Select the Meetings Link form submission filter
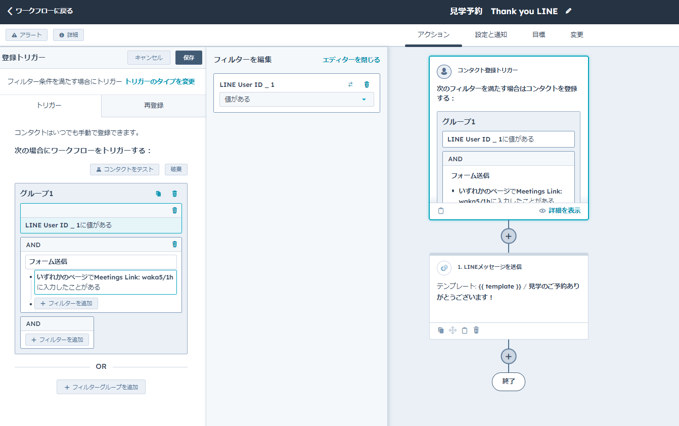This screenshot has width=679, height=426. pos(104,282)
